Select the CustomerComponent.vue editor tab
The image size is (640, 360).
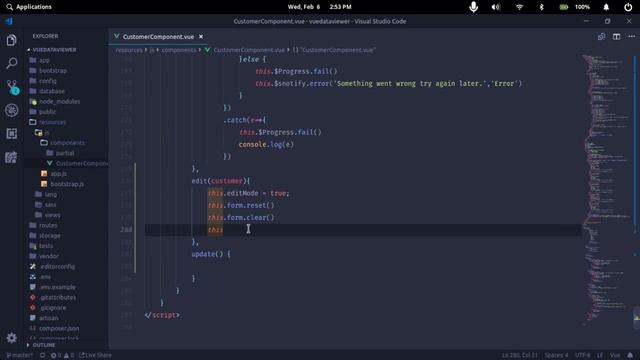[158, 37]
